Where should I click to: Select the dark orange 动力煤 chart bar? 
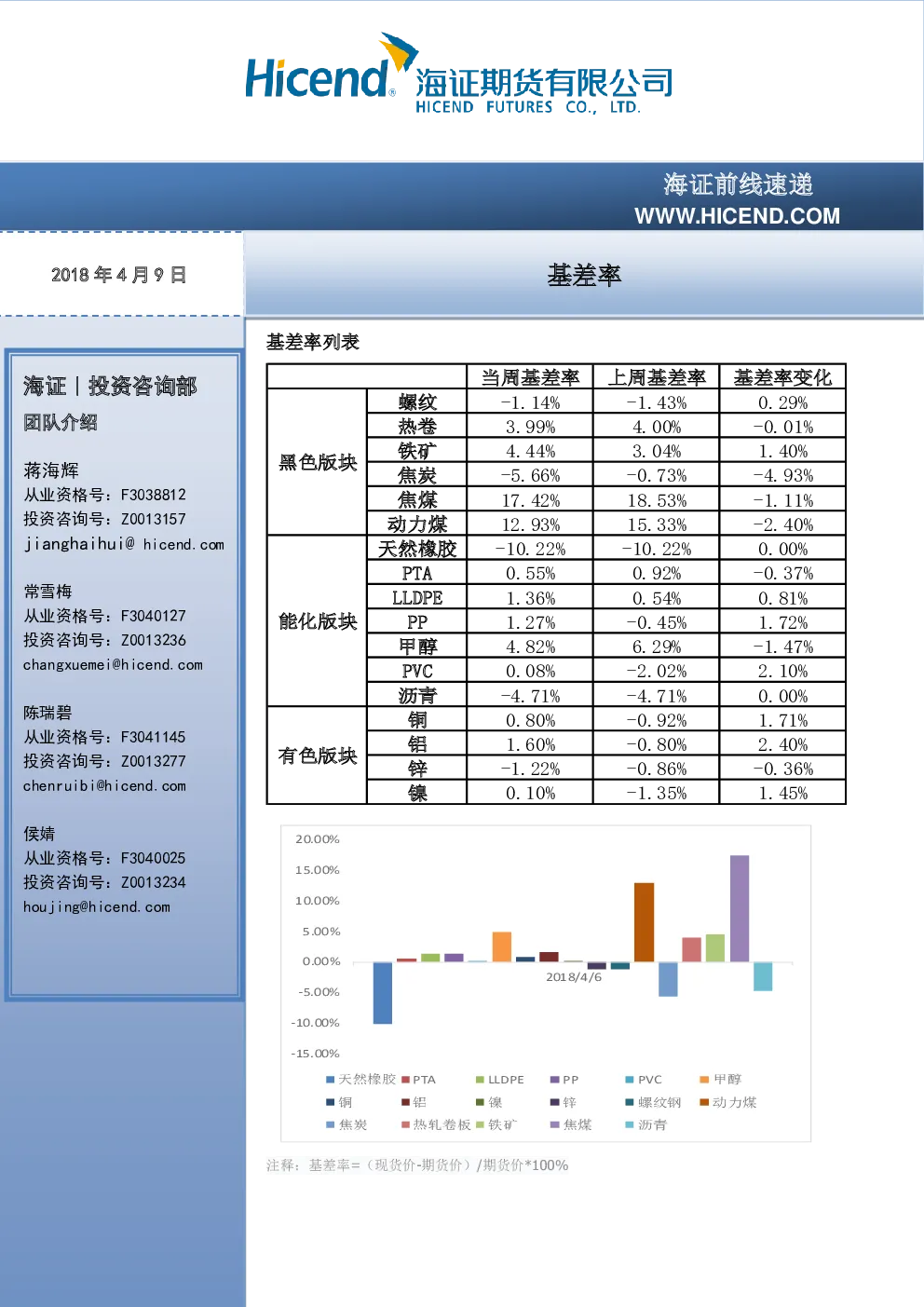click(x=644, y=922)
